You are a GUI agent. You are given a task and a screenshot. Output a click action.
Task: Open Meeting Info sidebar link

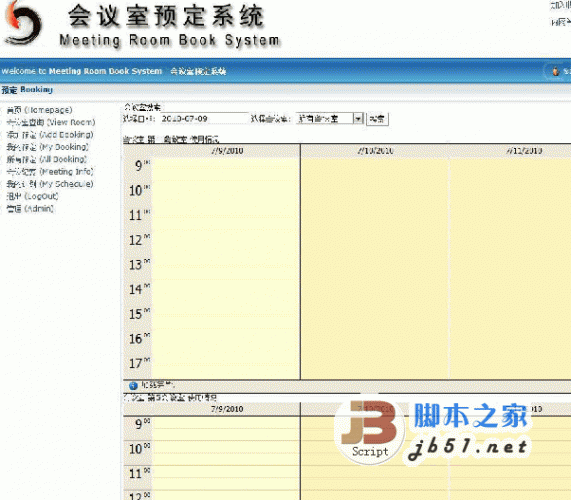coord(50,172)
